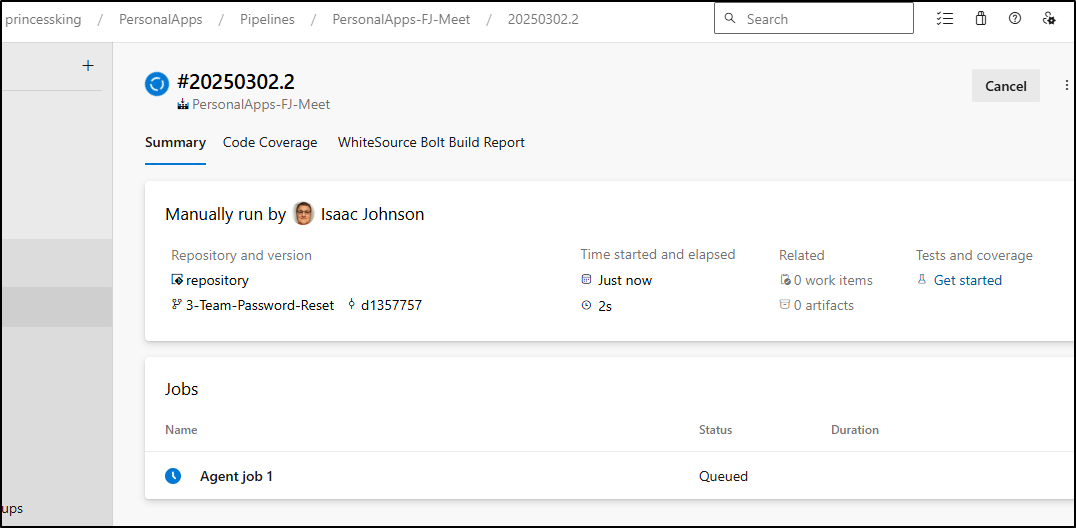This screenshot has height=528, width=1076.
Task: Click Isaac Johnson's avatar picture
Action: (x=303, y=214)
